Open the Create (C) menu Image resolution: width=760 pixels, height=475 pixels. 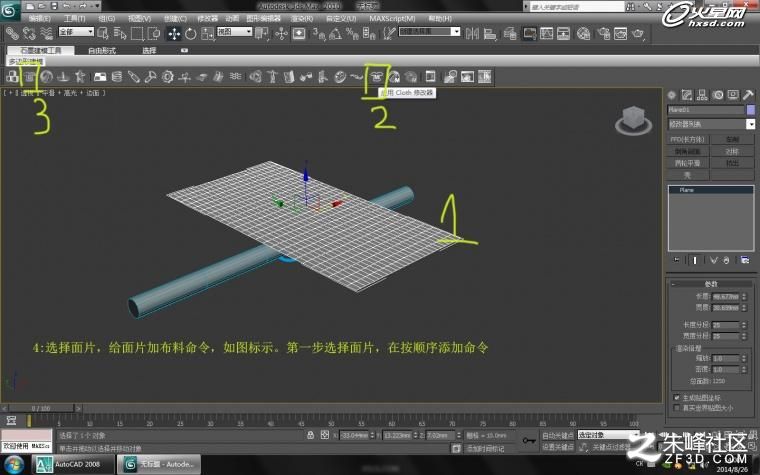175,18
